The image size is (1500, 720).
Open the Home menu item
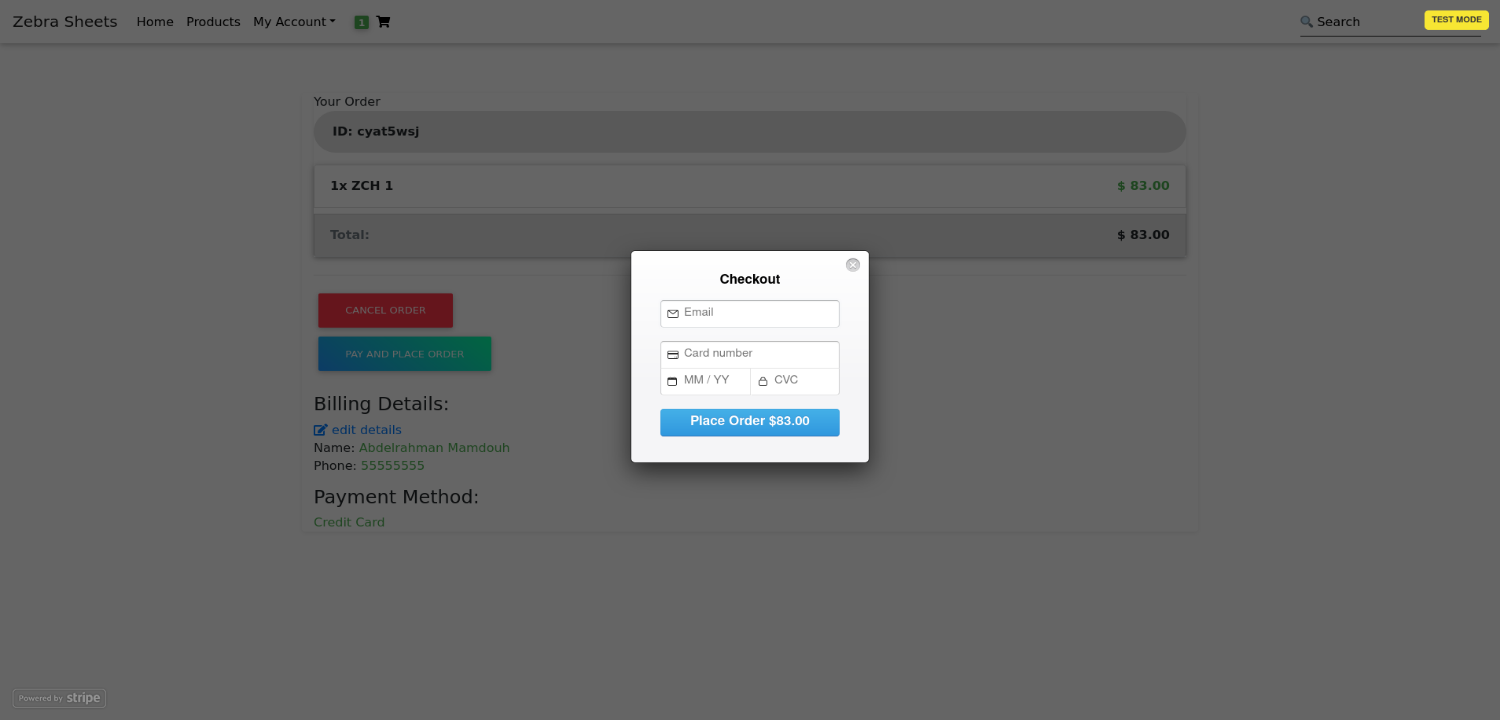click(155, 22)
